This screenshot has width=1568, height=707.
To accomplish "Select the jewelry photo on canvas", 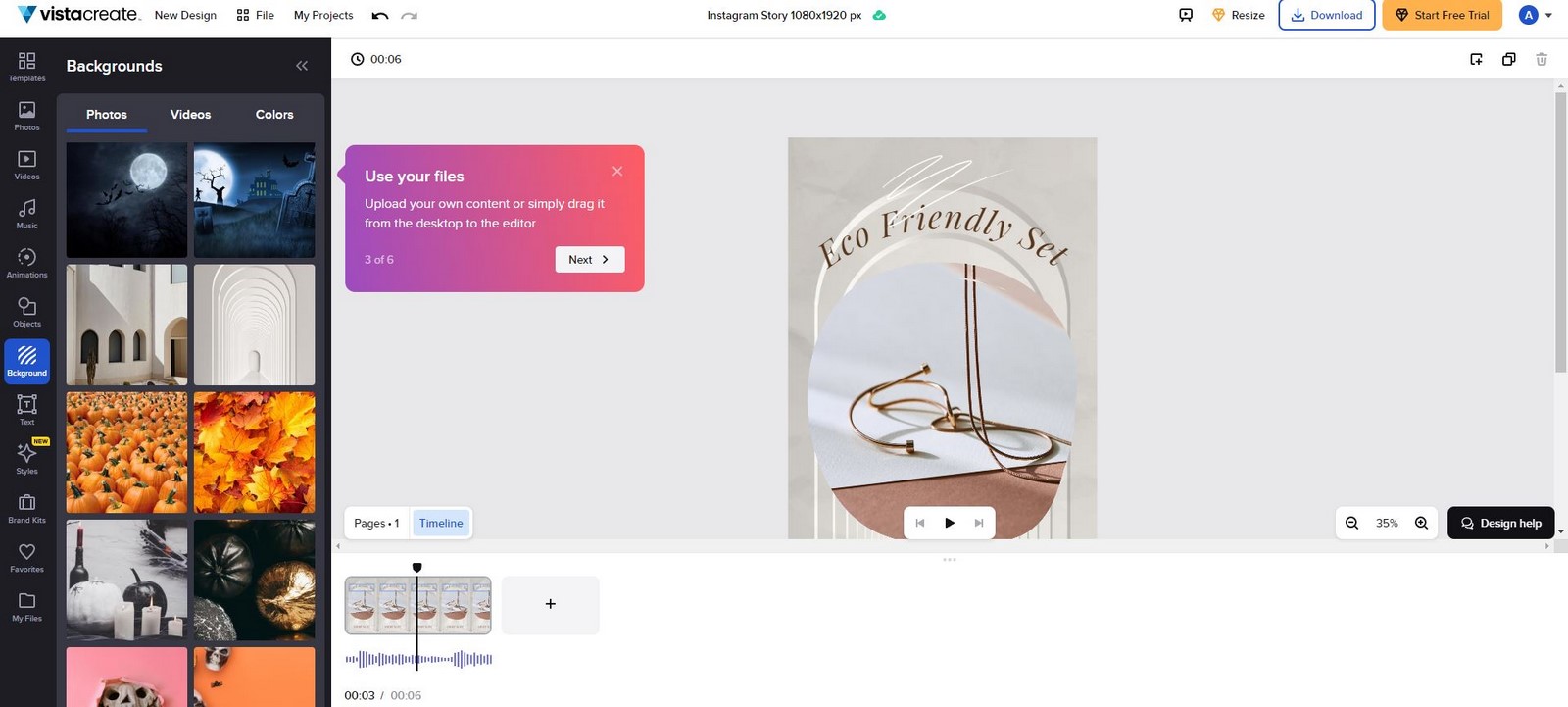I will 943,402.
